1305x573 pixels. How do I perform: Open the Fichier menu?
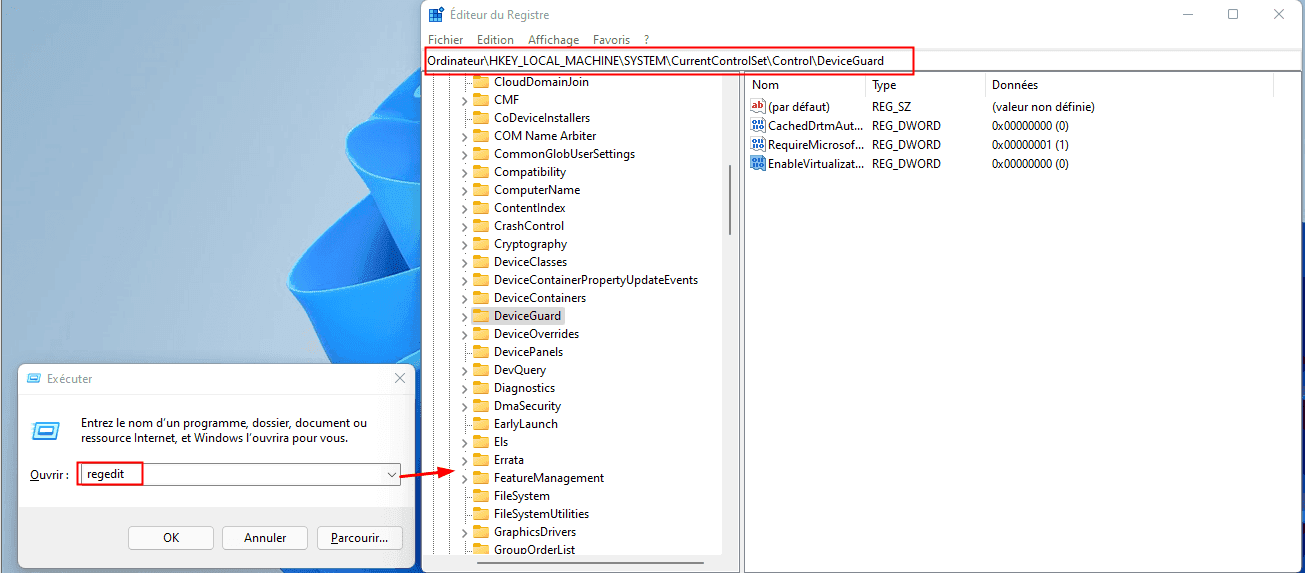pos(446,40)
